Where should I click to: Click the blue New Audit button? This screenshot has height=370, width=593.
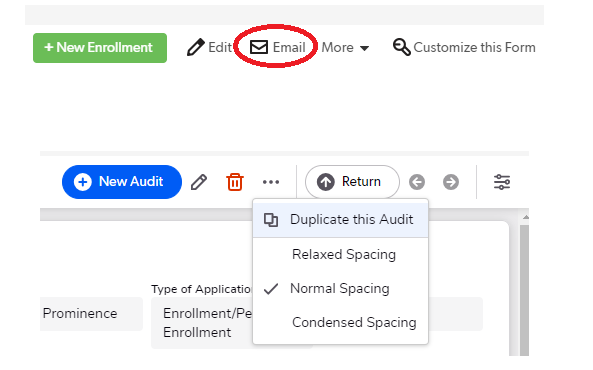coord(122,182)
